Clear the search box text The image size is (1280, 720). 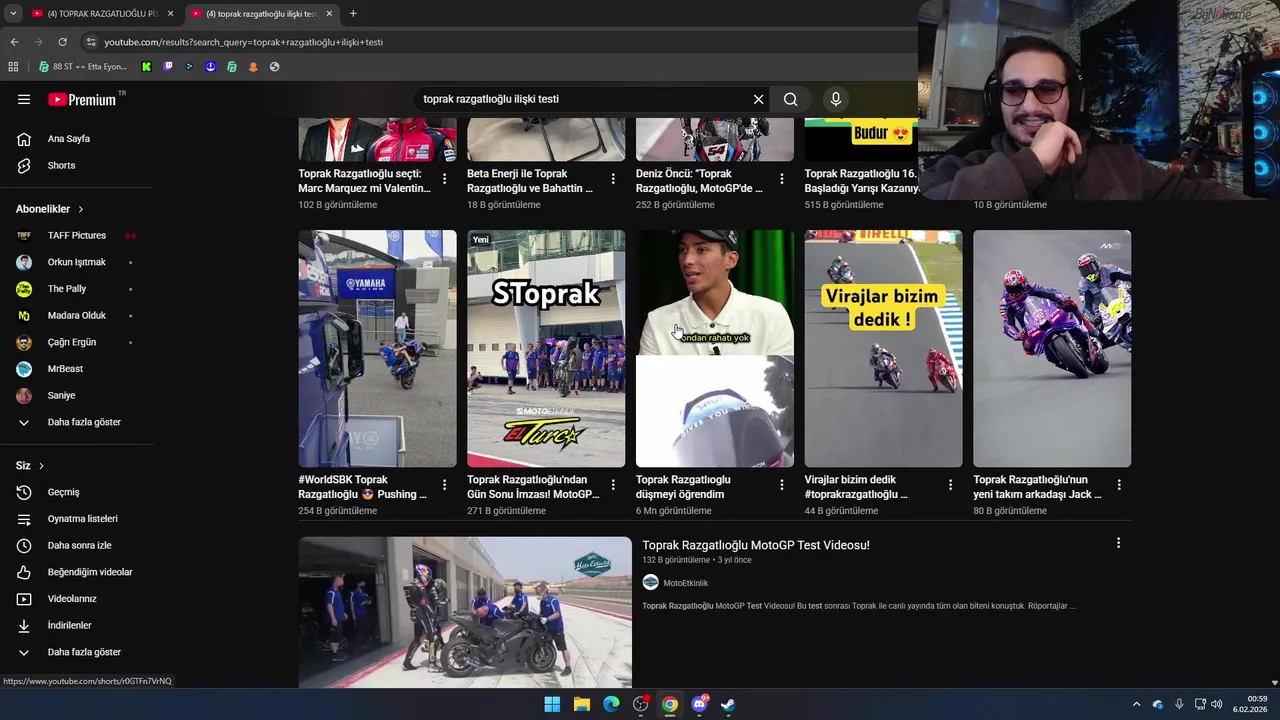pos(758,99)
